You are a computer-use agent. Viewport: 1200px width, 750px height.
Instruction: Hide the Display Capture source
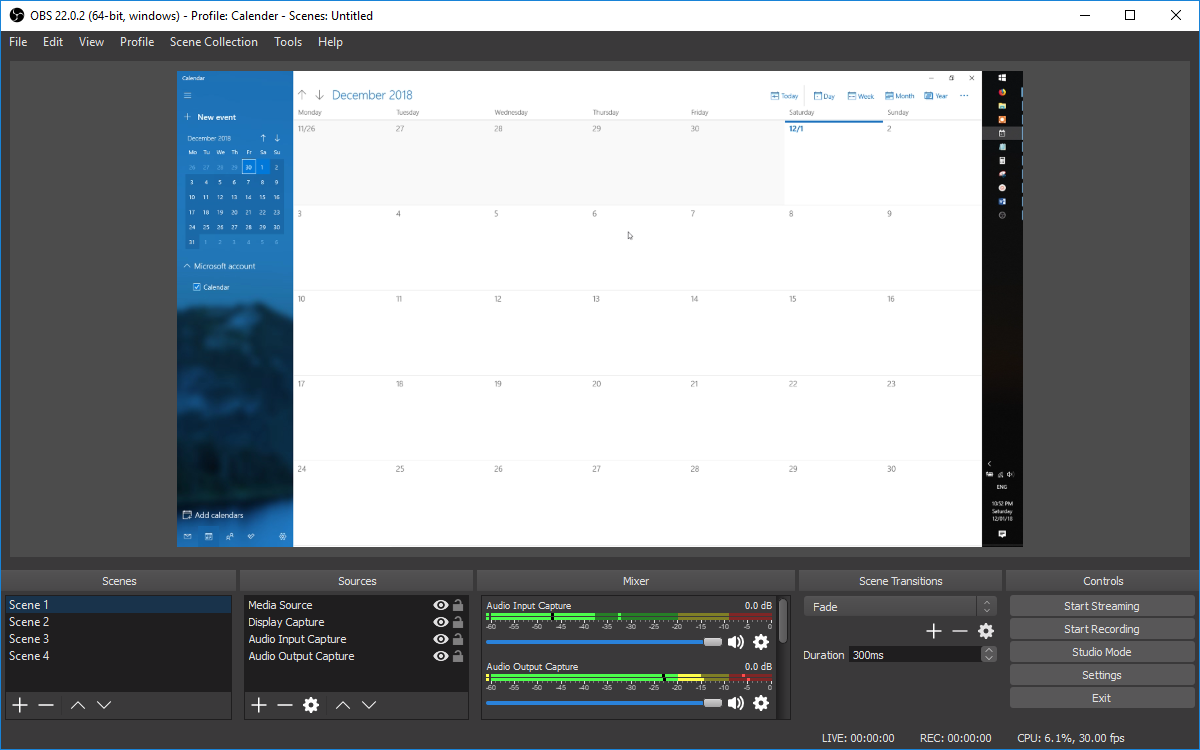[x=440, y=621]
